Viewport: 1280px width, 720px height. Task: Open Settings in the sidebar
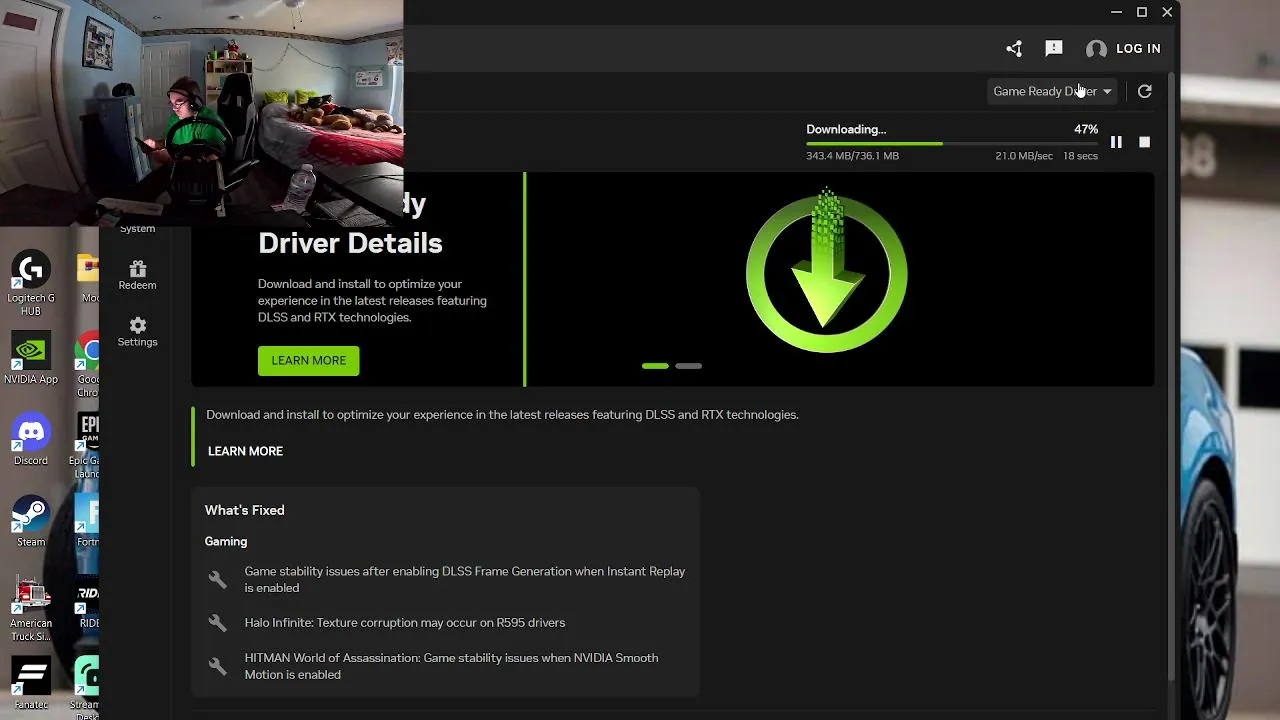(x=137, y=332)
